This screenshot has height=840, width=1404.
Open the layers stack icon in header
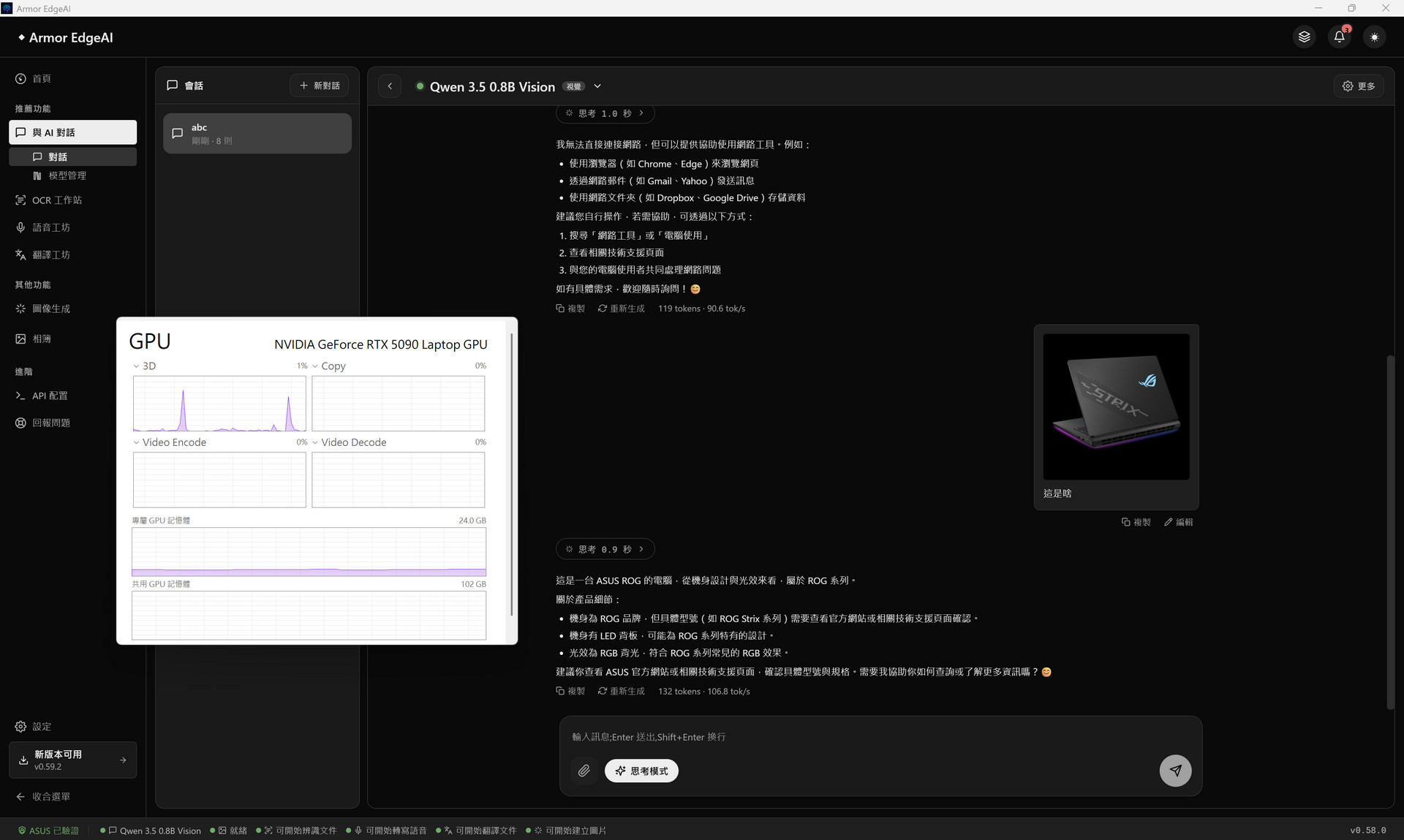[x=1304, y=37]
